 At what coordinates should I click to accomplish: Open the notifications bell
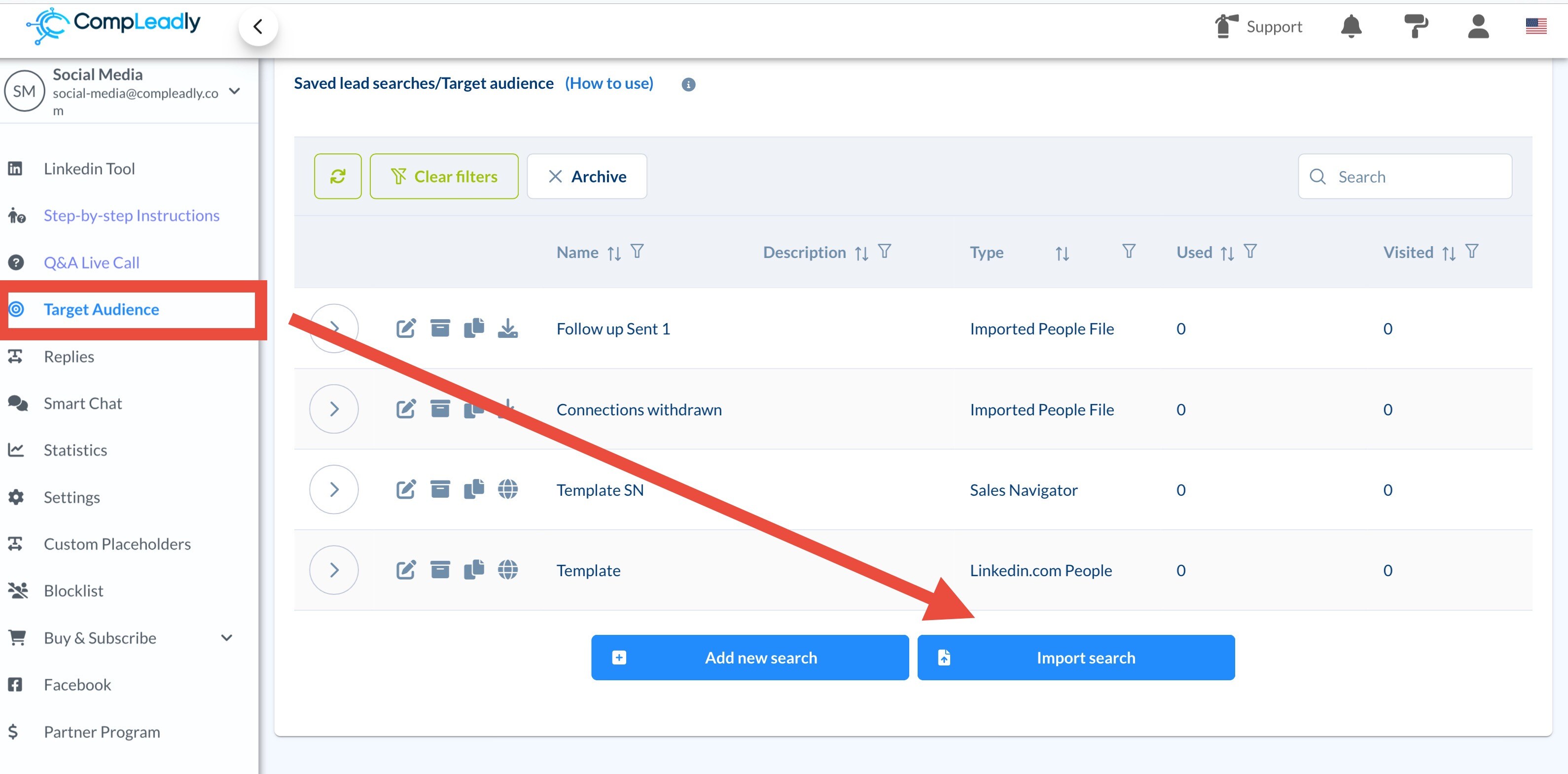1352,26
